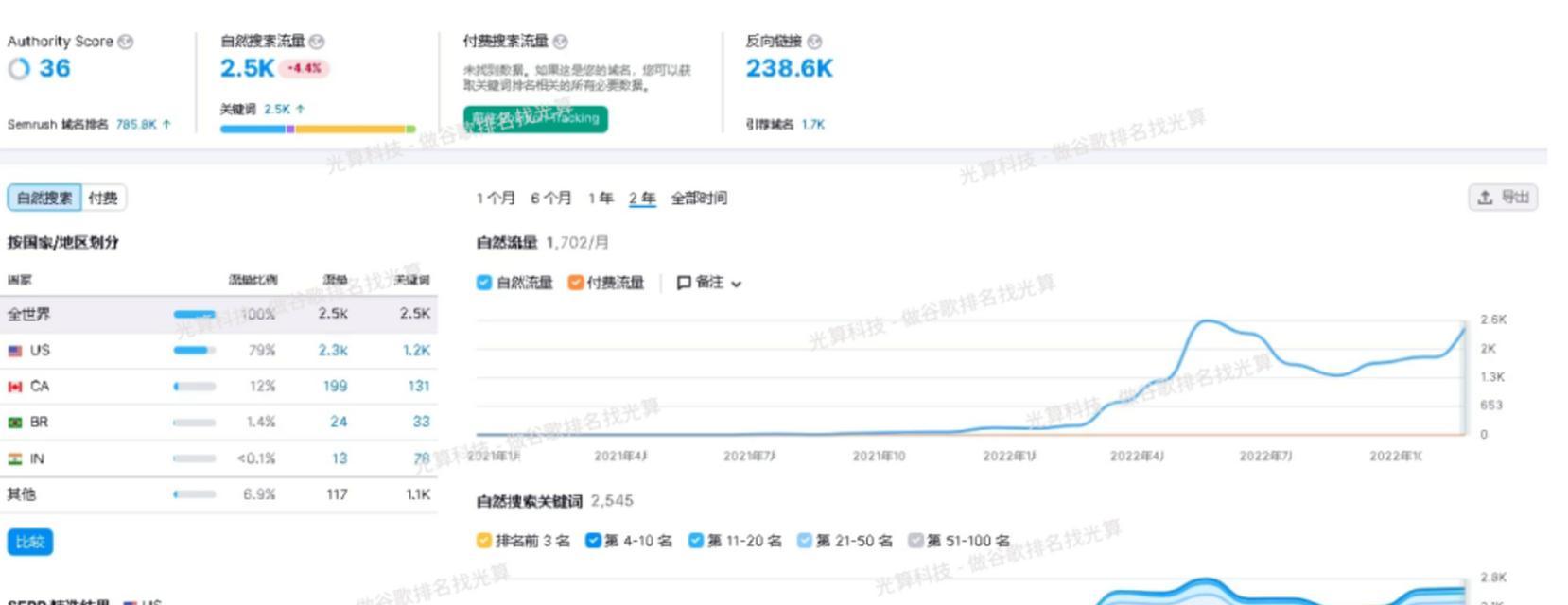This screenshot has height=605, width=1568.
Task: Toggle the 第 51-100 名 checkbox
Action: tap(915, 541)
